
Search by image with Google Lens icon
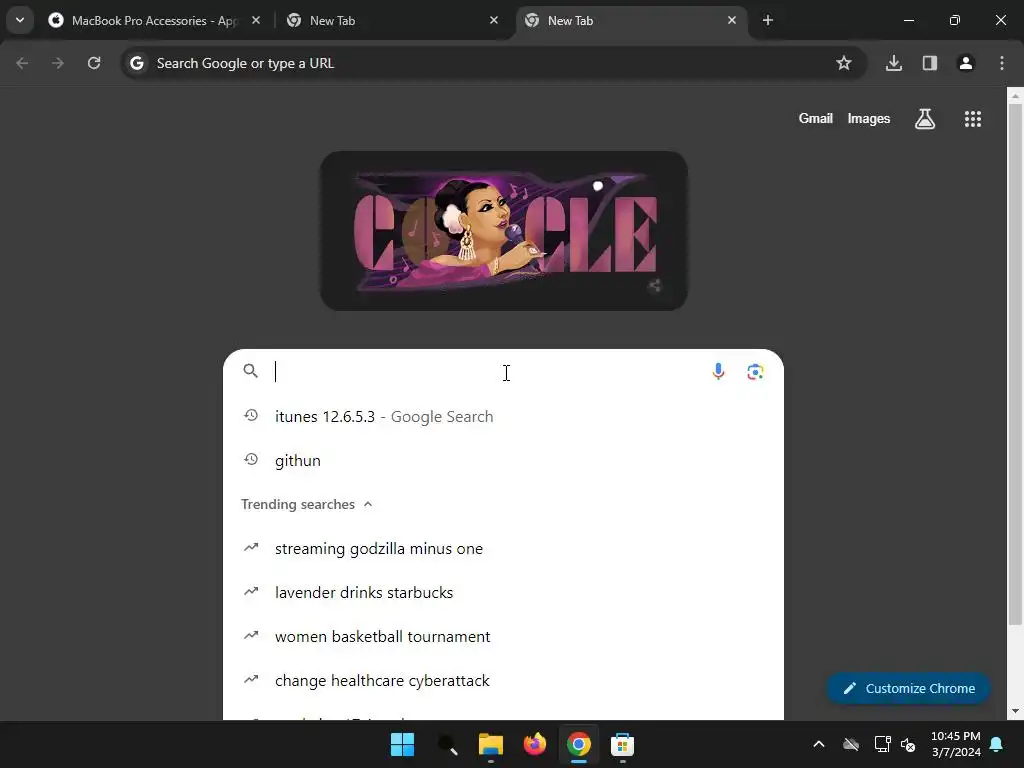(755, 372)
